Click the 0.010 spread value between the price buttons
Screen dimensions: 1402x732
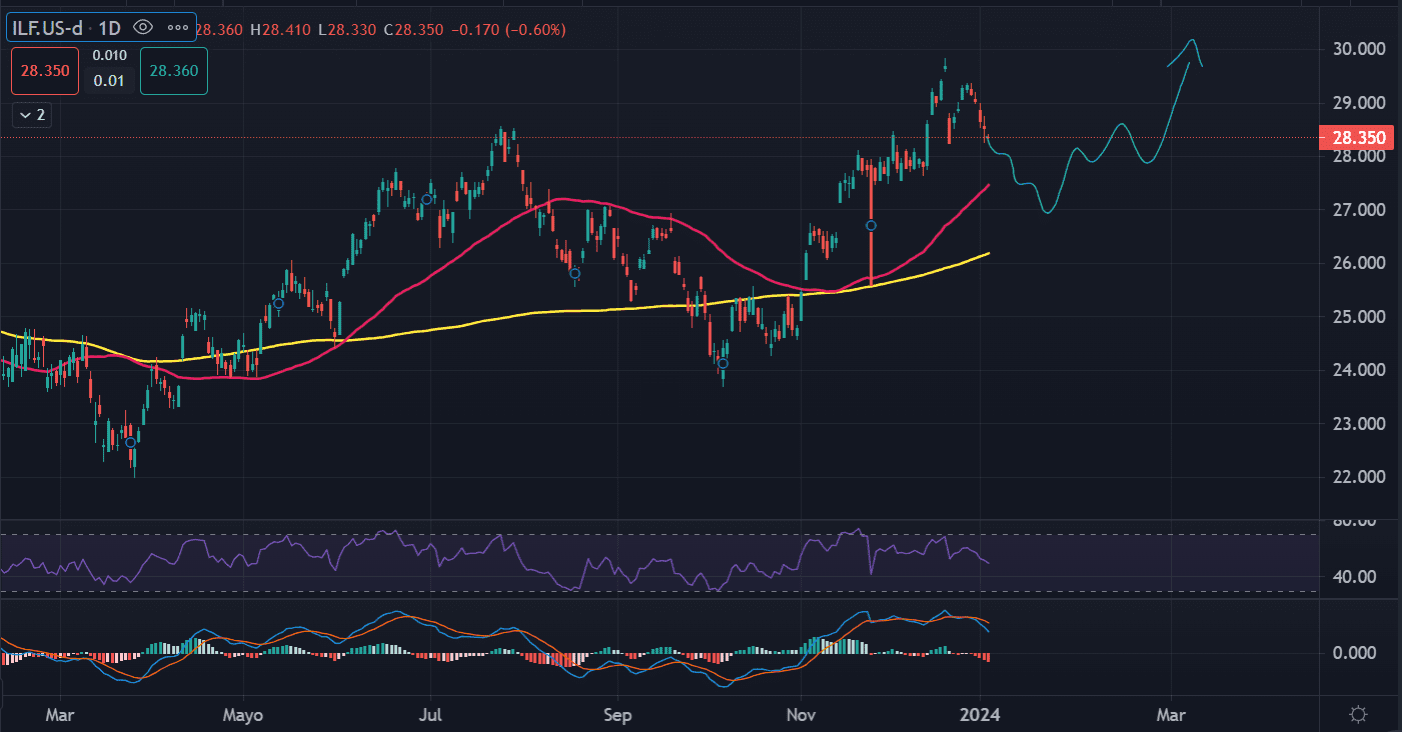109,57
